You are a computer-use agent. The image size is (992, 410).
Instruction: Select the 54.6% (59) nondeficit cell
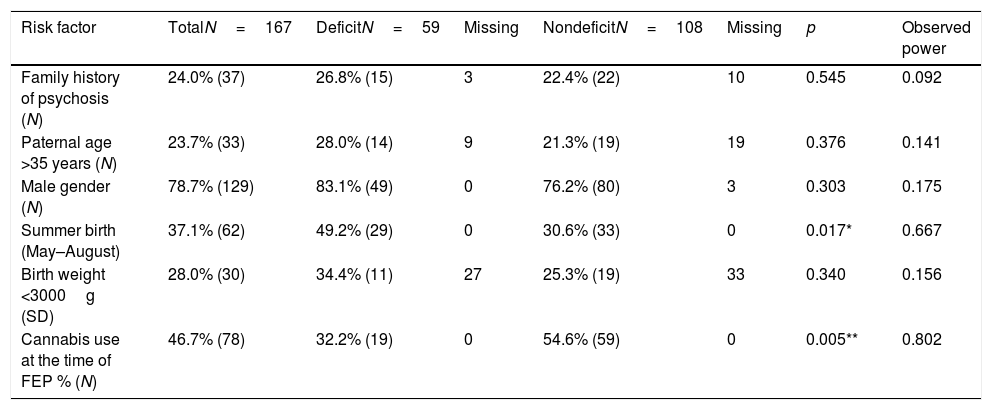[581, 341]
